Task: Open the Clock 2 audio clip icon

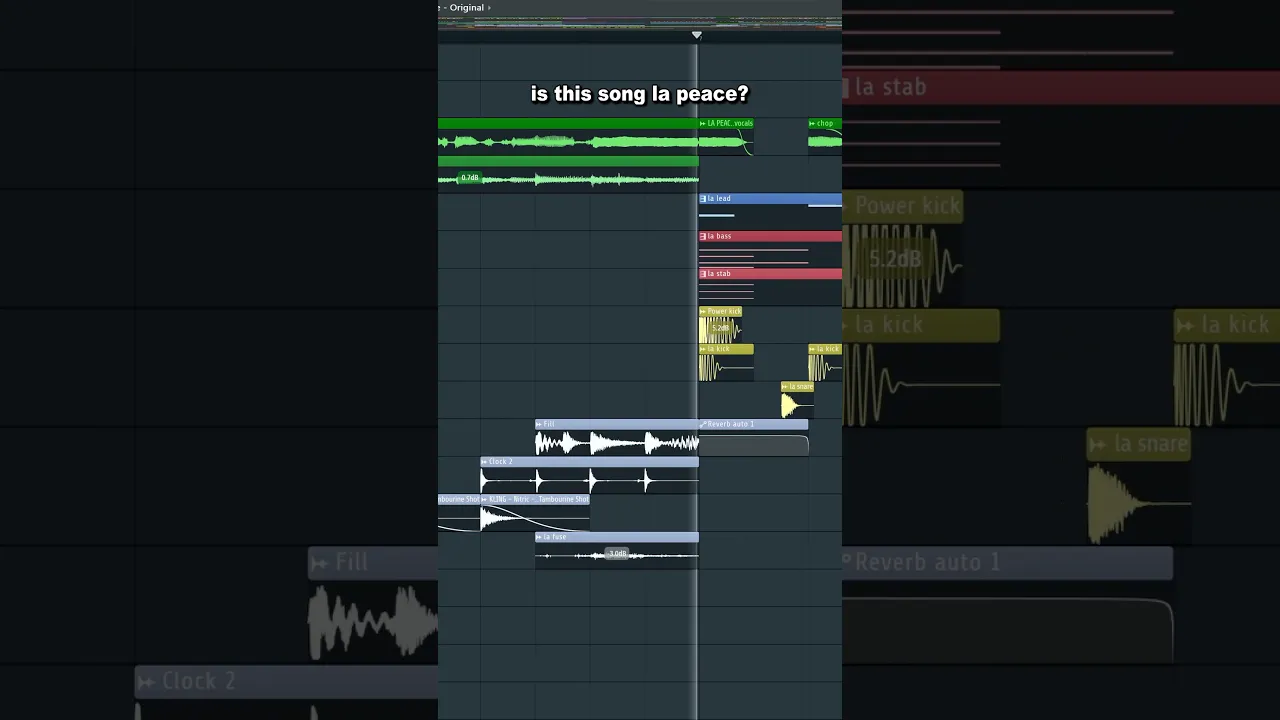Action: (x=485, y=462)
